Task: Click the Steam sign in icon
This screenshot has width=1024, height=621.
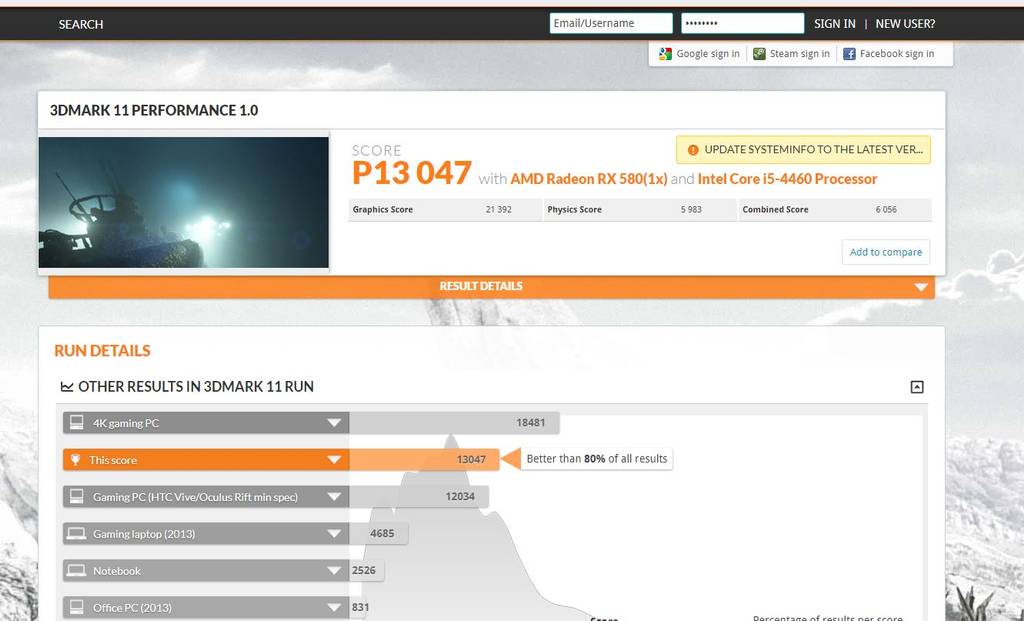Action: 759,54
